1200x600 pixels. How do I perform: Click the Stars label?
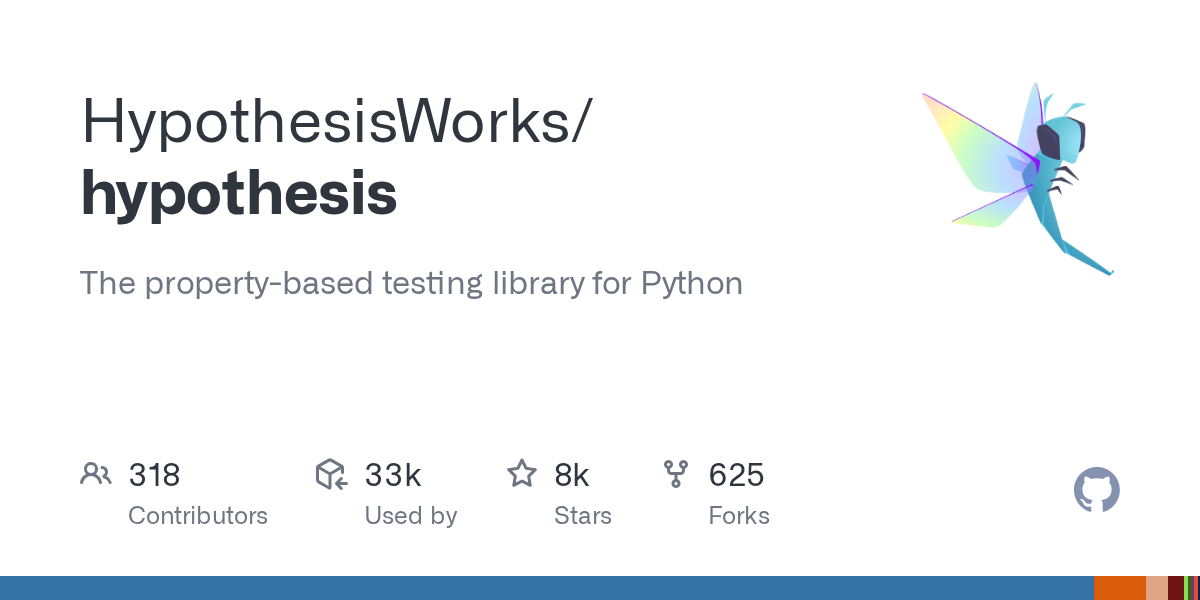[582, 516]
